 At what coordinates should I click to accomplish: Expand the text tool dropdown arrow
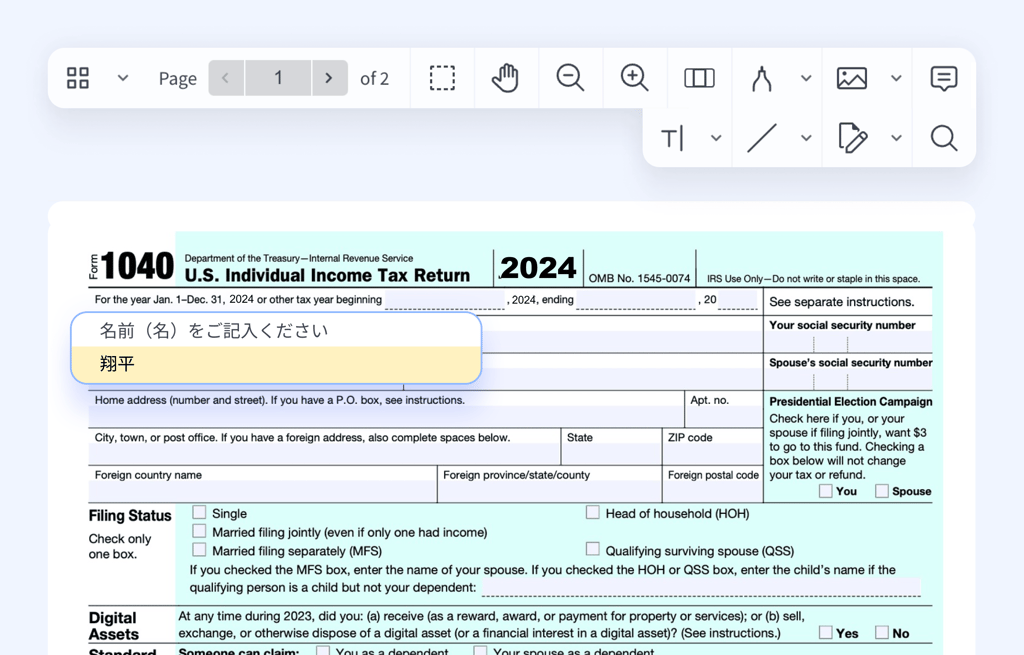pyautogui.click(x=716, y=138)
